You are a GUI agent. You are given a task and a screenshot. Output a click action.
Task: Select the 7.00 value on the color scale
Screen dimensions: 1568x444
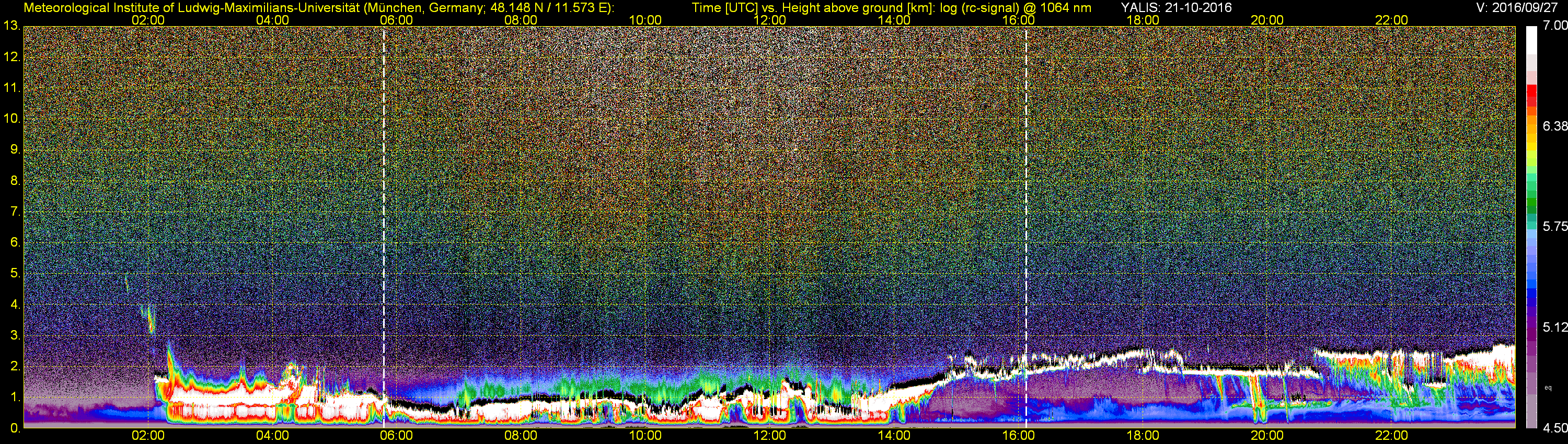tap(1555, 26)
